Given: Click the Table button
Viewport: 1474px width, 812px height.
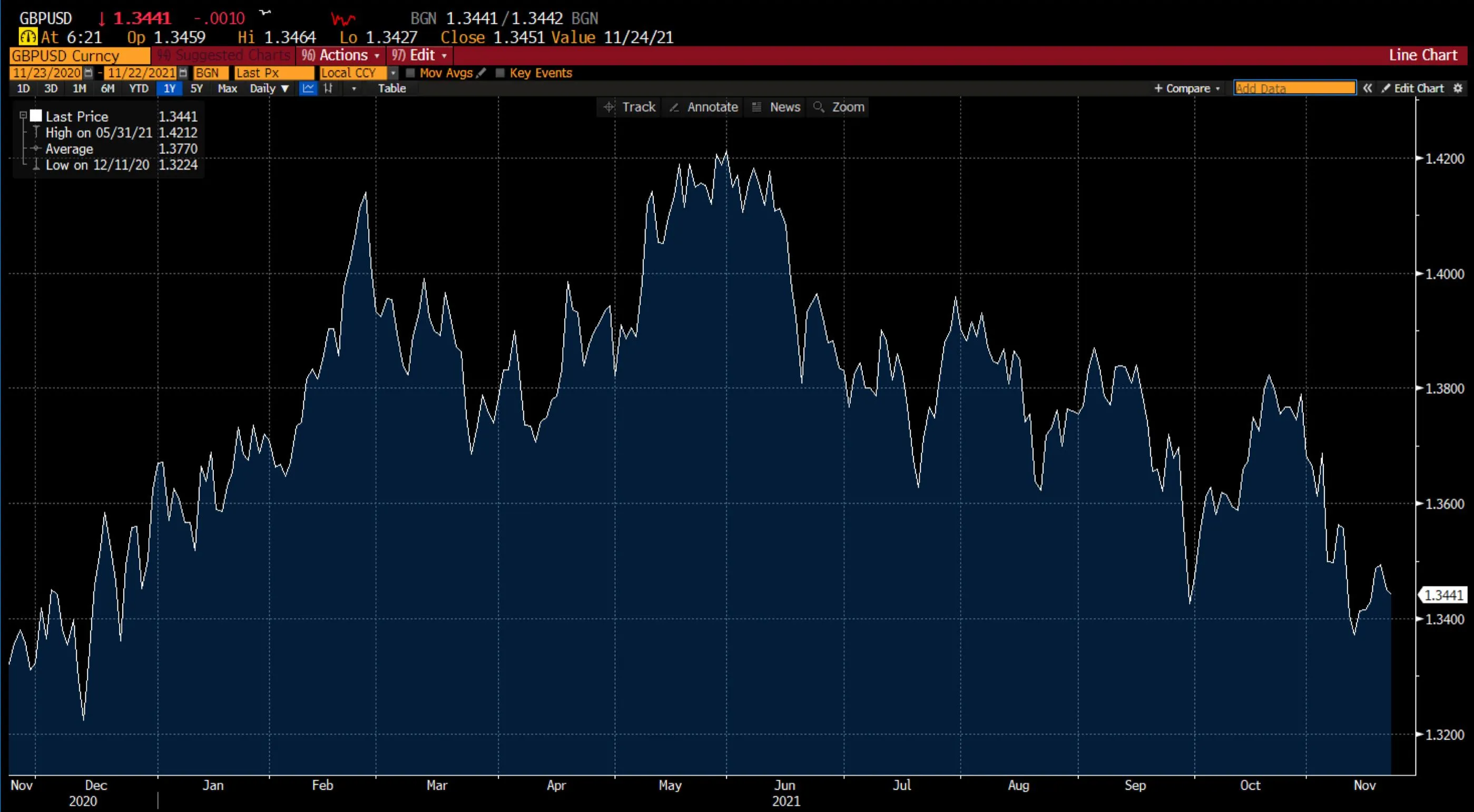Looking at the screenshot, I should click(x=392, y=88).
